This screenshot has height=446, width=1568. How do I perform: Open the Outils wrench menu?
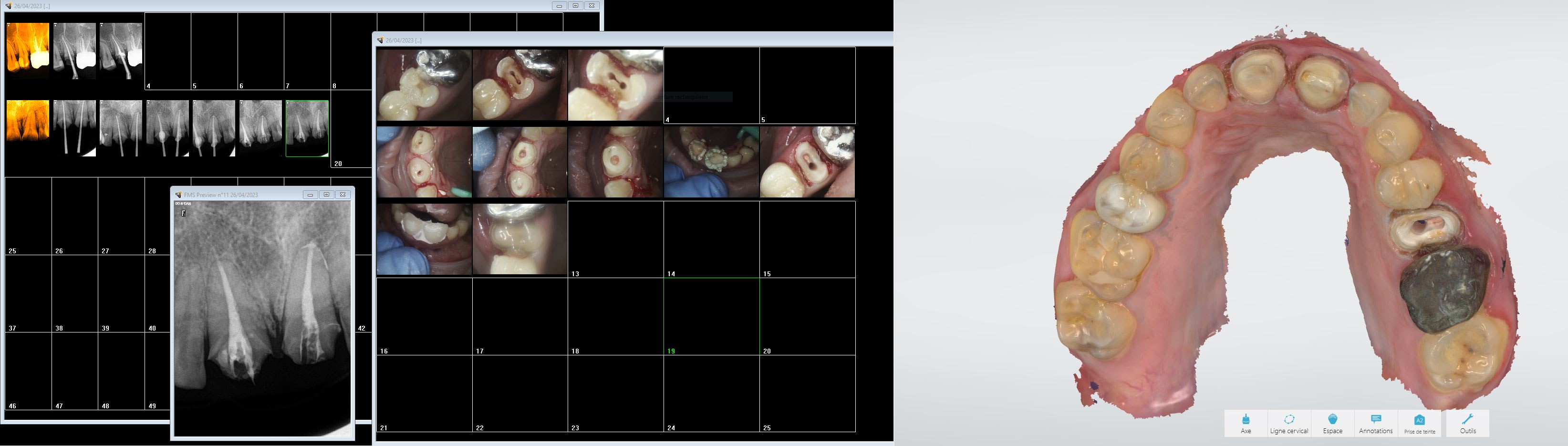1467,423
